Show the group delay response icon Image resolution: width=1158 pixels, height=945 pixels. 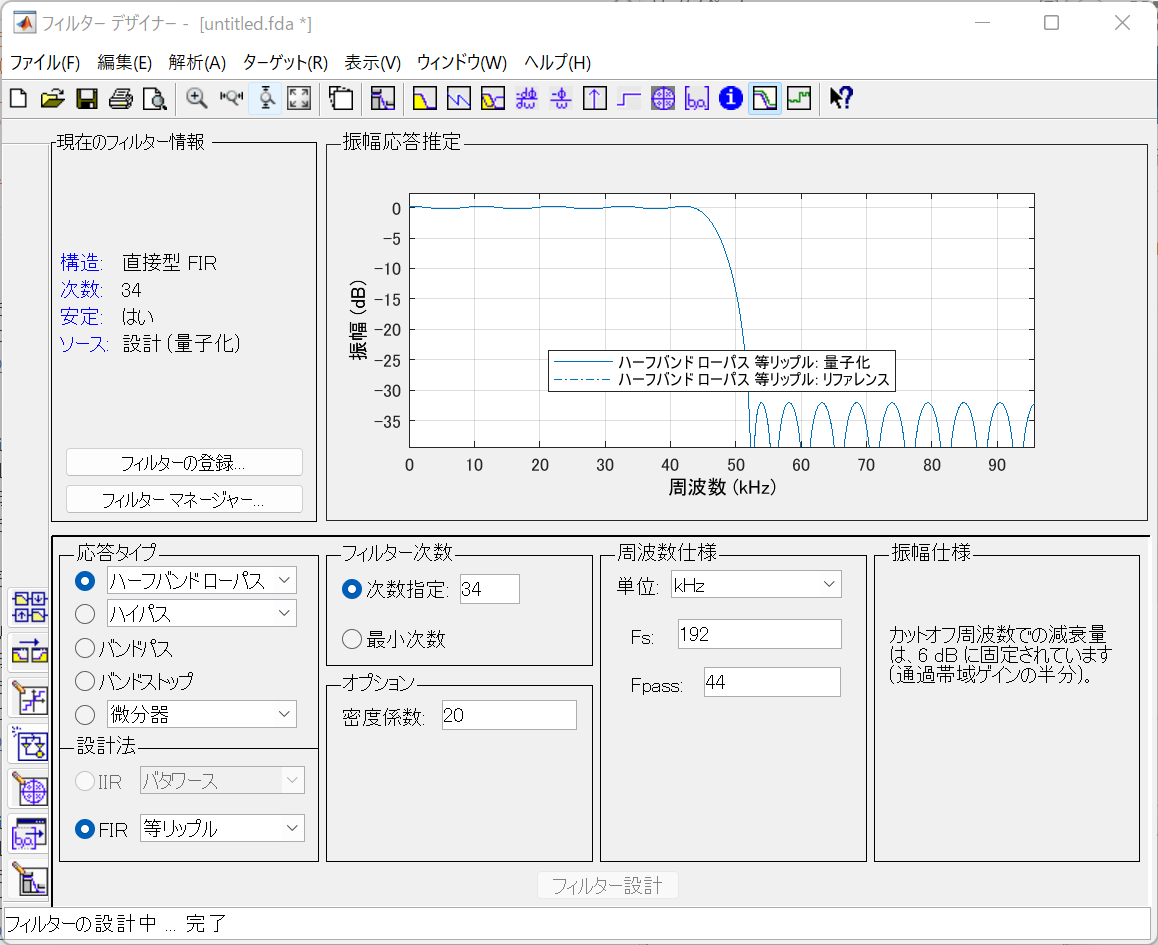527,98
